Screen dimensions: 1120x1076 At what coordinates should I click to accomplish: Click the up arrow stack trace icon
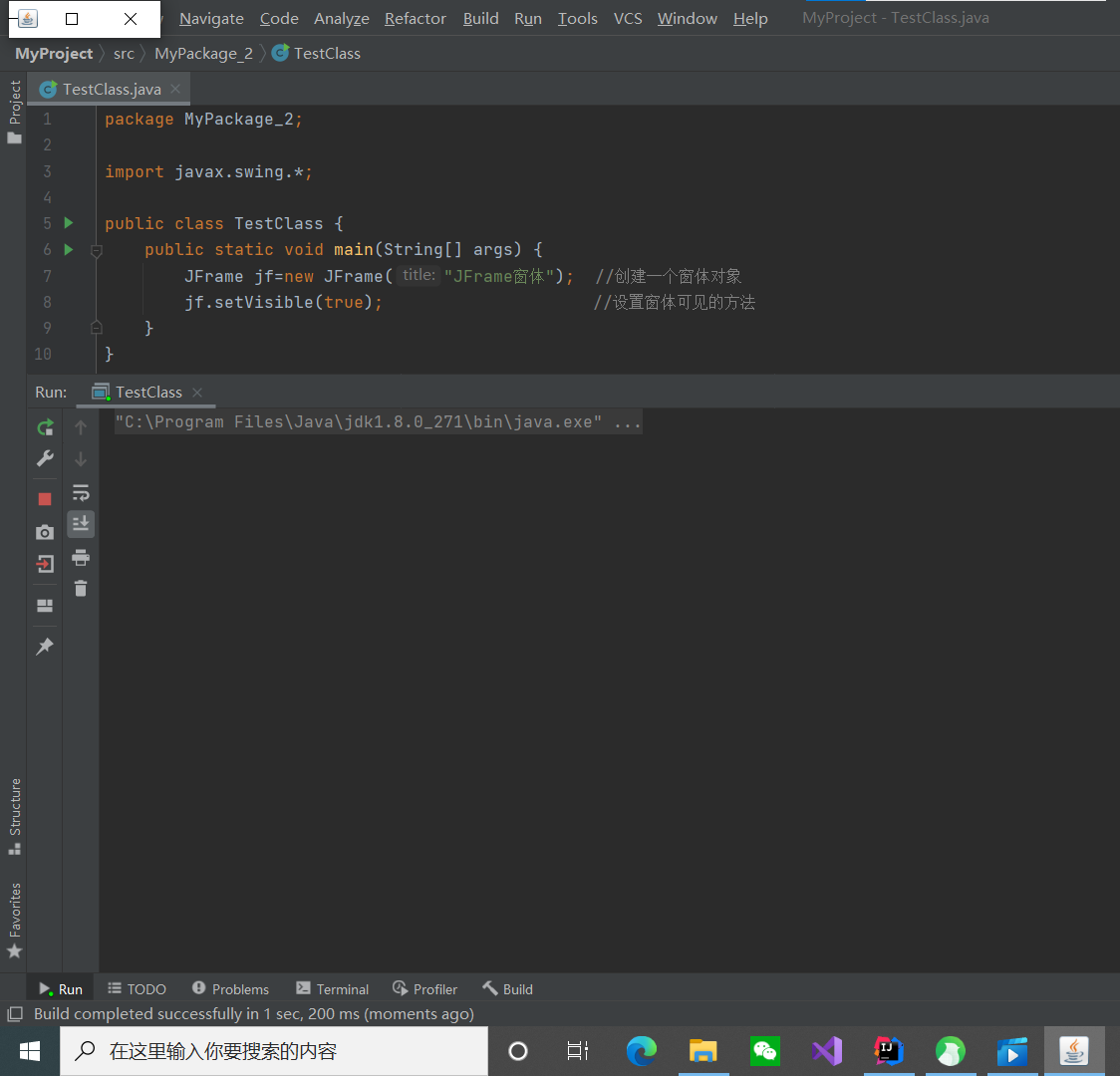pos(81,427)
